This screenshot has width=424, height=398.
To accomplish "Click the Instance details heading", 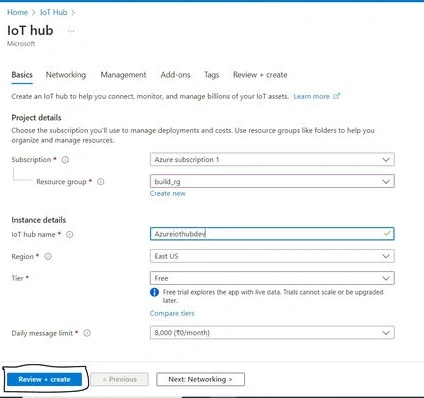I will 39,220.
